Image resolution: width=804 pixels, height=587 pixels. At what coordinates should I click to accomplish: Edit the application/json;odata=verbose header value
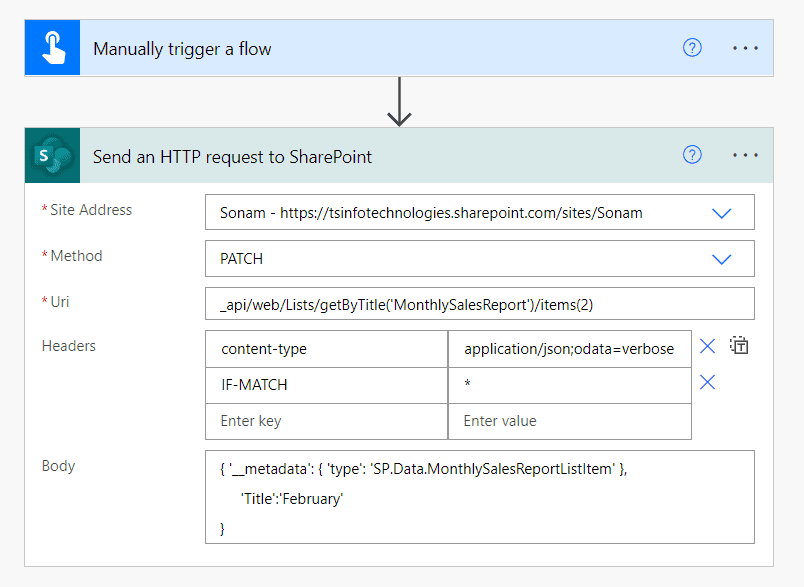tap(570, 349)
